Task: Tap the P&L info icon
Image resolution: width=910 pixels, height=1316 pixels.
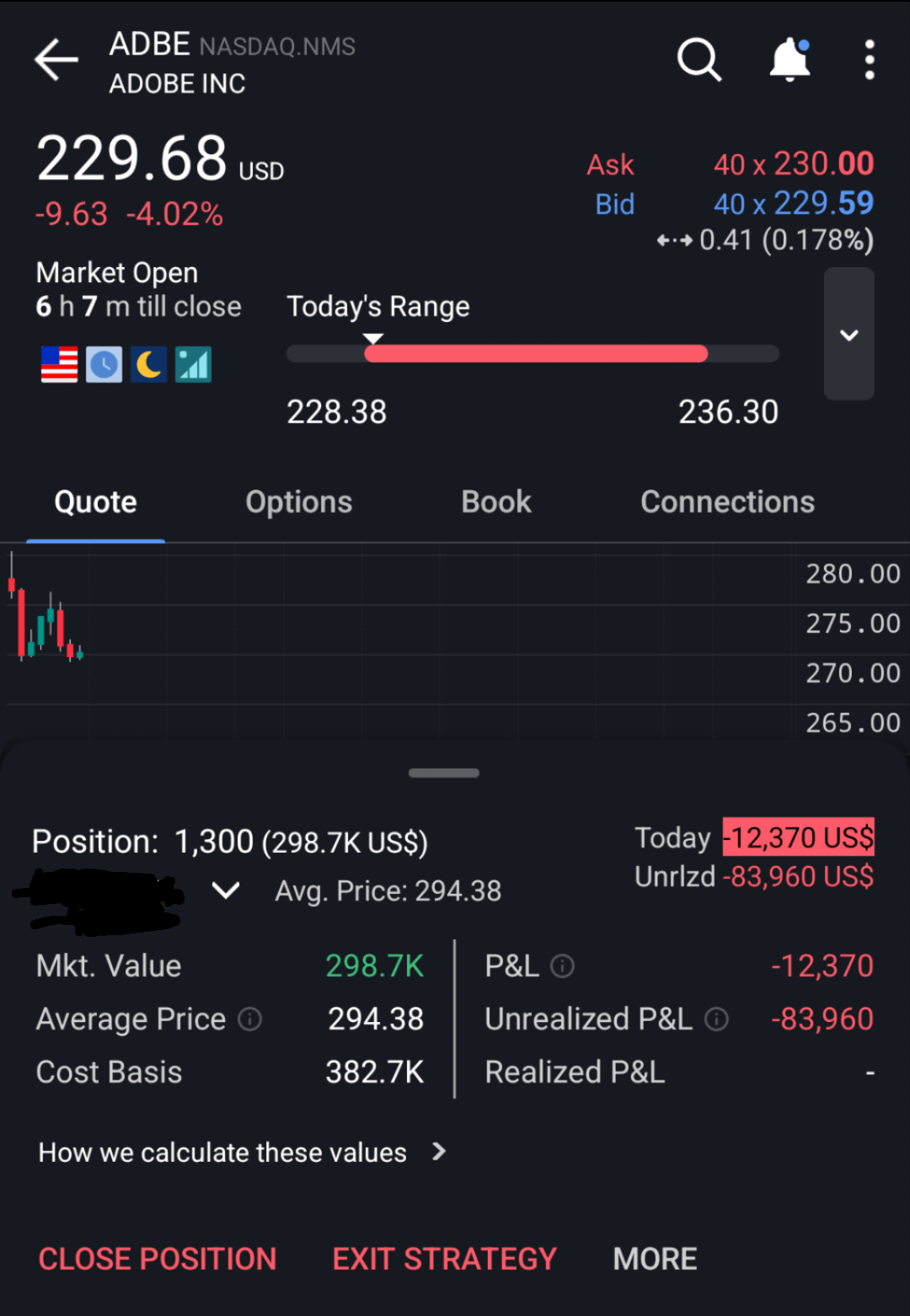Action: point(562,966)
